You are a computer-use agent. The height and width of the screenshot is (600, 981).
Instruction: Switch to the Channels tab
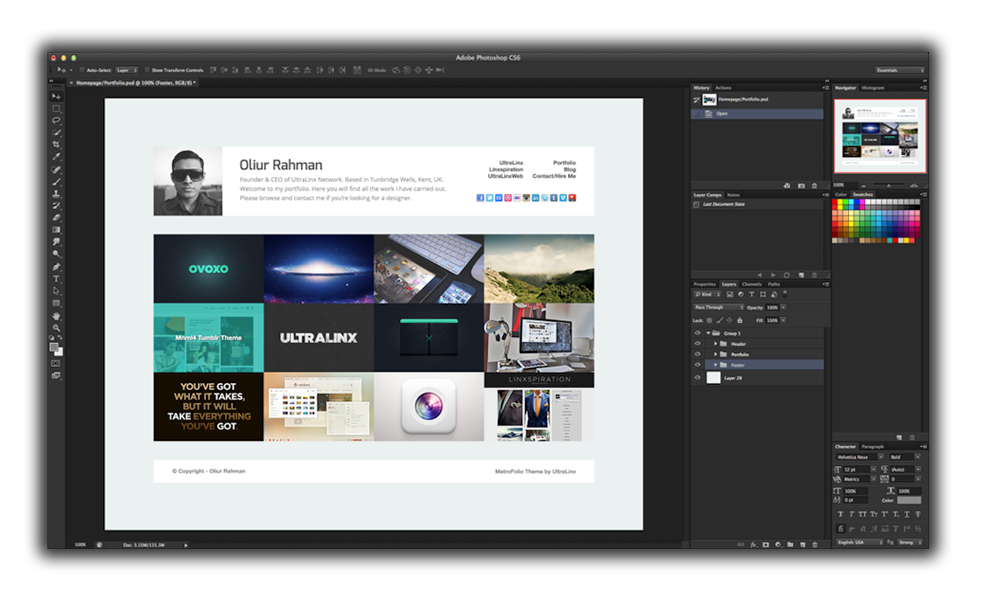751,284
